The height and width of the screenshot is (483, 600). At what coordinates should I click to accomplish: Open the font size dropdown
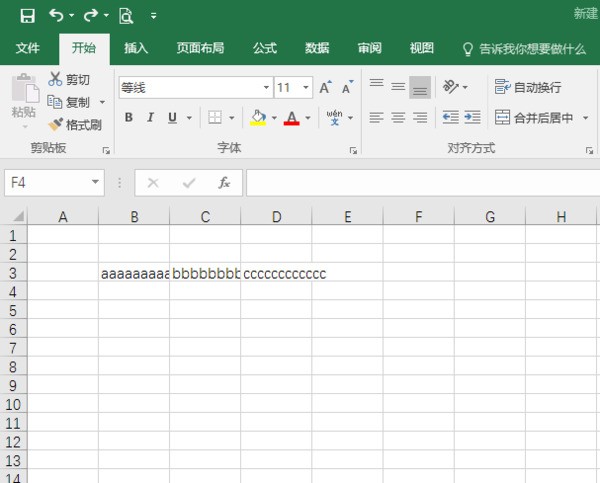pos(306,88)
